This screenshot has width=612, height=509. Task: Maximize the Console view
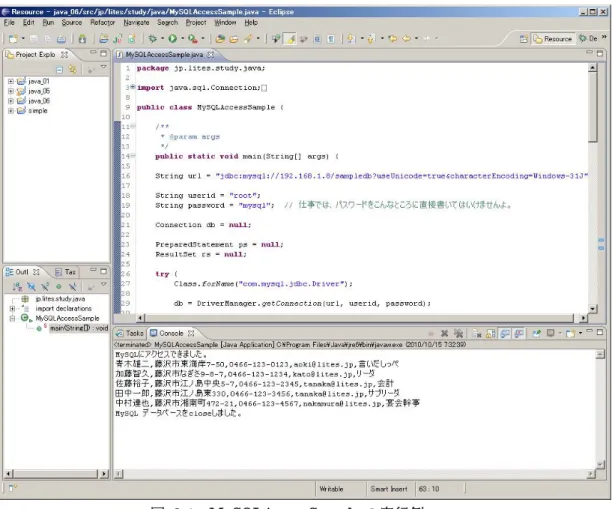point(600,332)
